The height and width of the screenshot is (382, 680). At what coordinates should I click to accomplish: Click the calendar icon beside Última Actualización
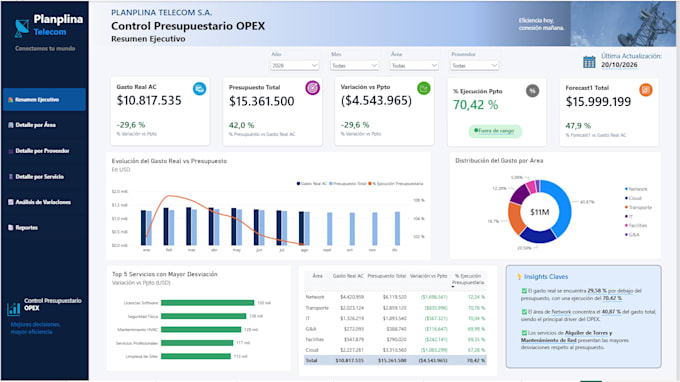[x=589, y=62]
